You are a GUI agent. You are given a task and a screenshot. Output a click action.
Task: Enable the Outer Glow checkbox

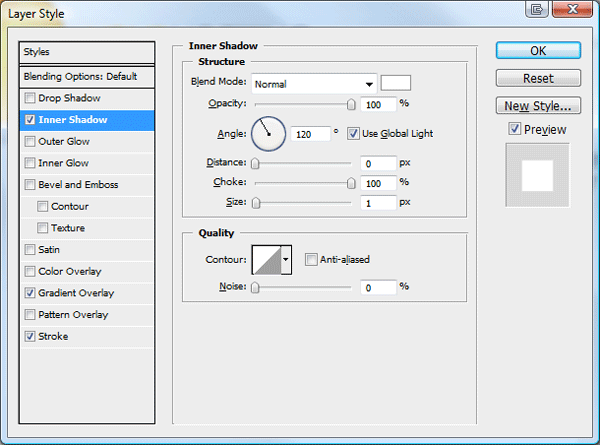click(x=30, y=142)
